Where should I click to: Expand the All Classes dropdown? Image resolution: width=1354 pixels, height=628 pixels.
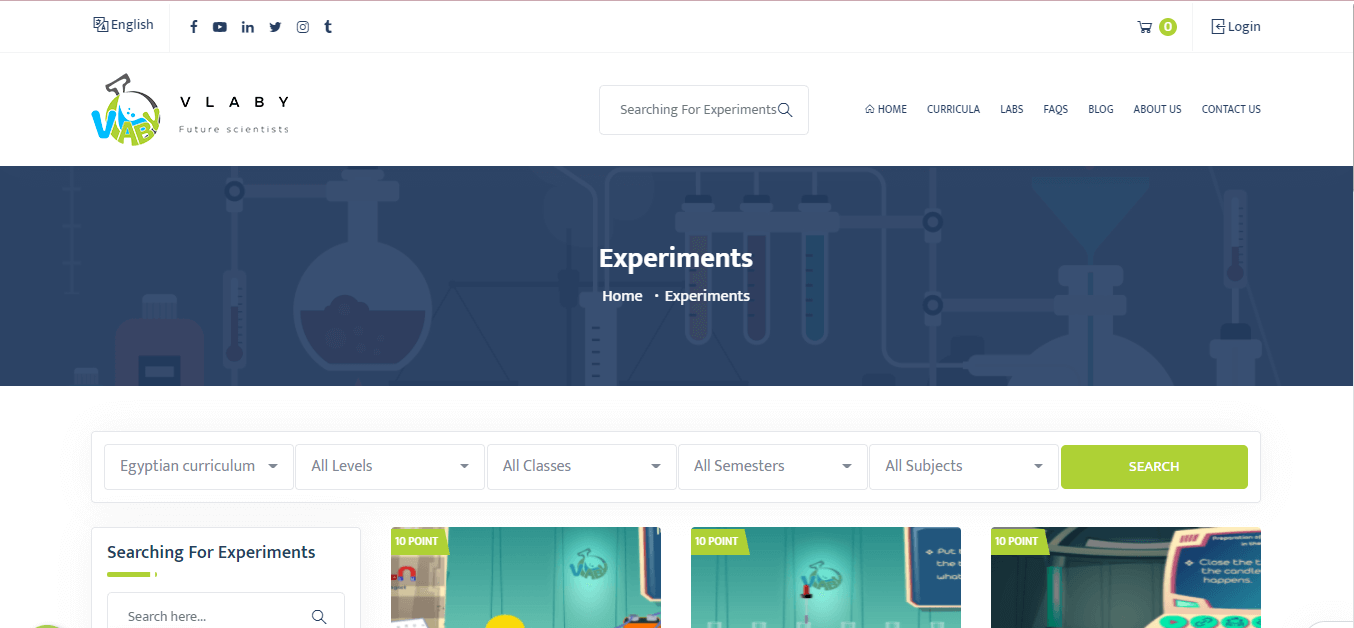pos(582,467)
